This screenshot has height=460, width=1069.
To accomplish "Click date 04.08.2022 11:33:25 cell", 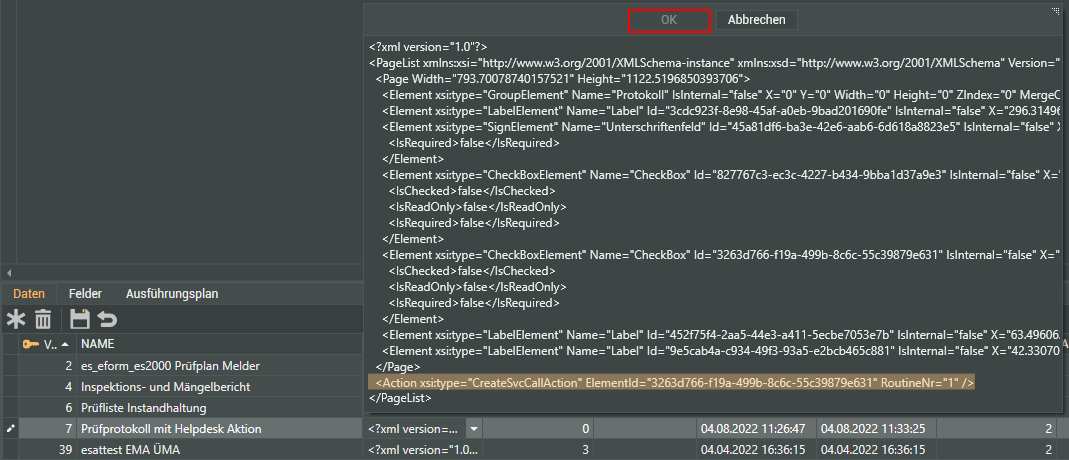I will click(x=875, y=429).
